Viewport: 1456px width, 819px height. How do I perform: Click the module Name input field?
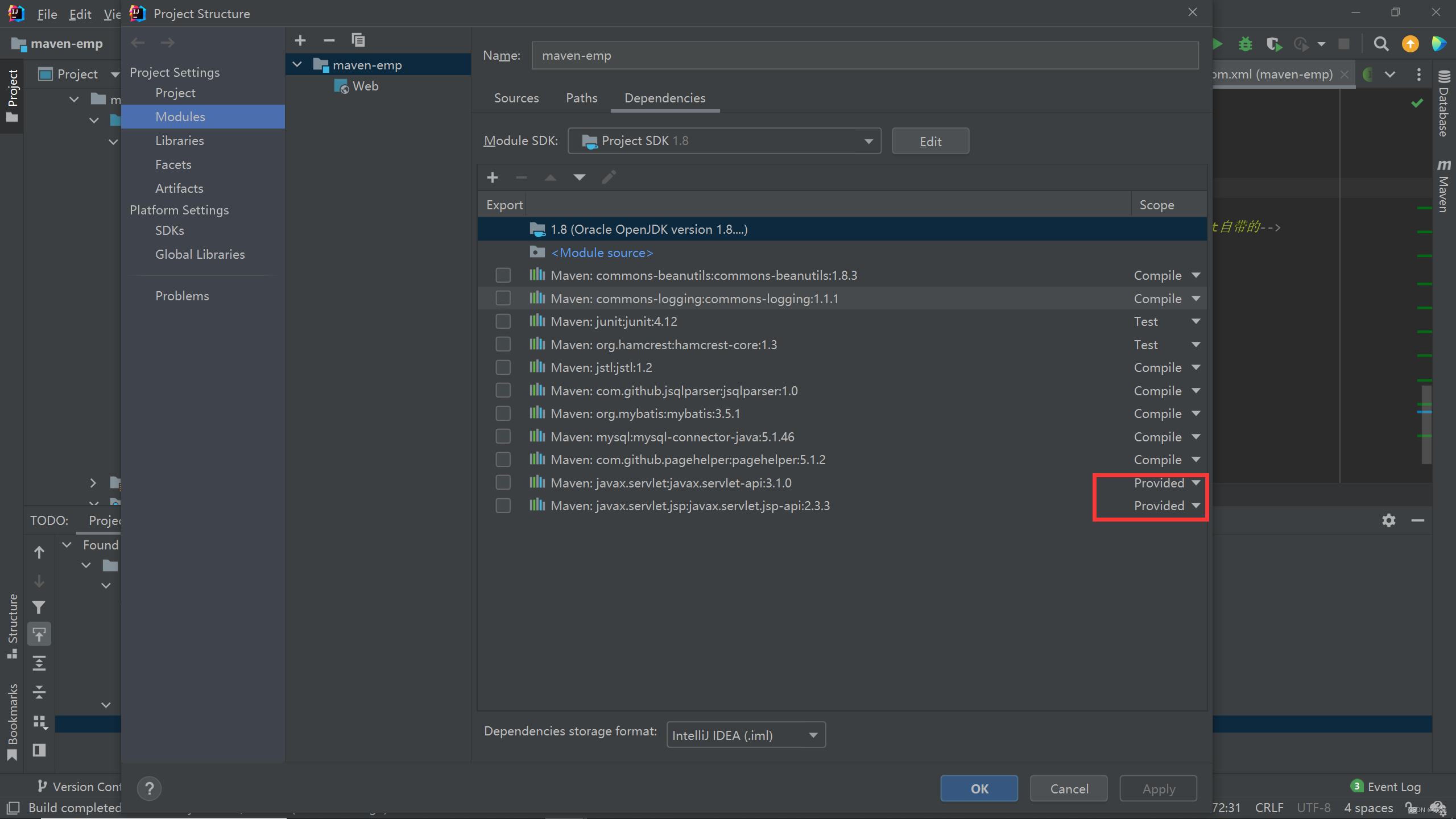click(x=864, y=56)
